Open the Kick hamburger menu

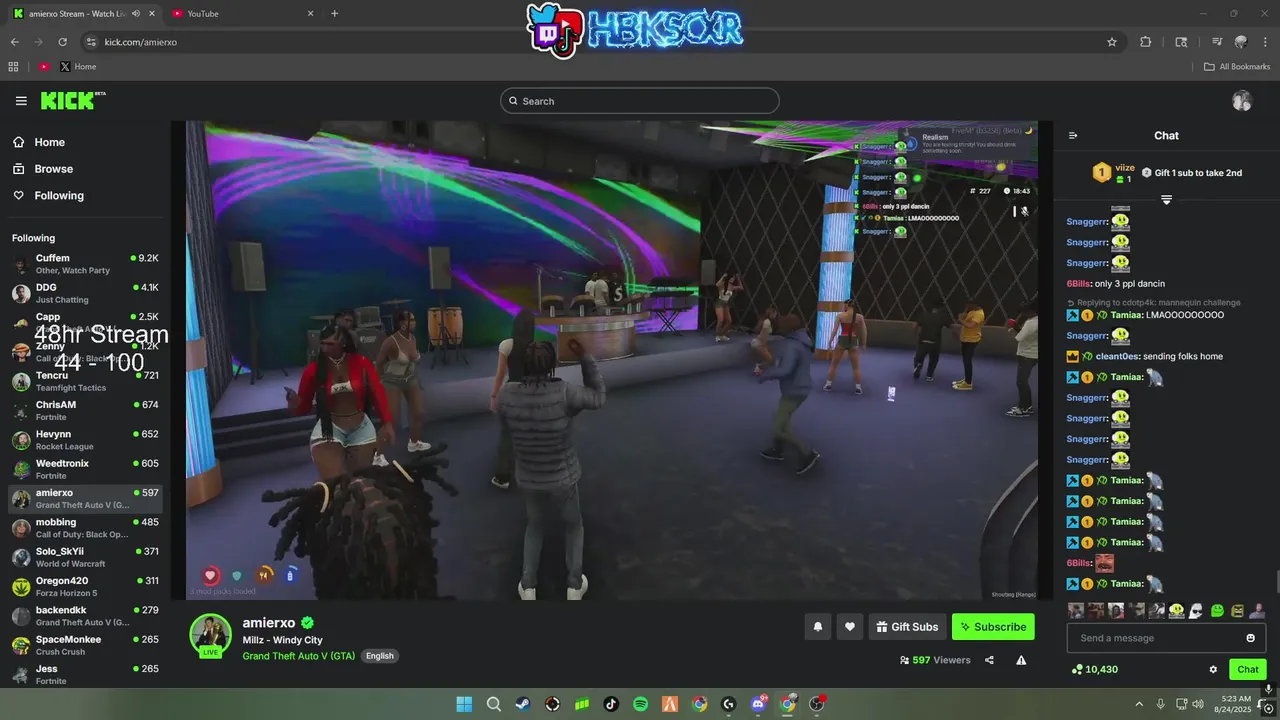tap(21, 101)
